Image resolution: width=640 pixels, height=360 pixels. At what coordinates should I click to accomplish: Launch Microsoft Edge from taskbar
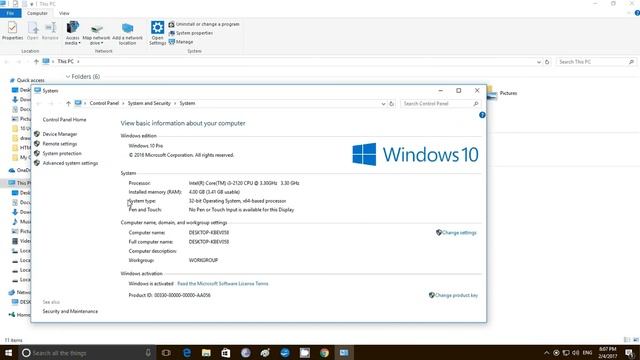click(x=187, y=353)
